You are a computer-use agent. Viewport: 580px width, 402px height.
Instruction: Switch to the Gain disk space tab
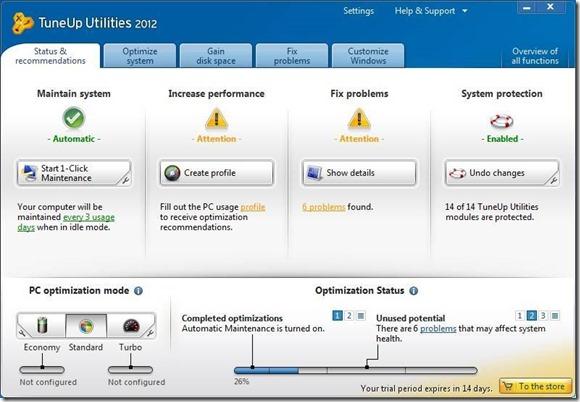216,56
